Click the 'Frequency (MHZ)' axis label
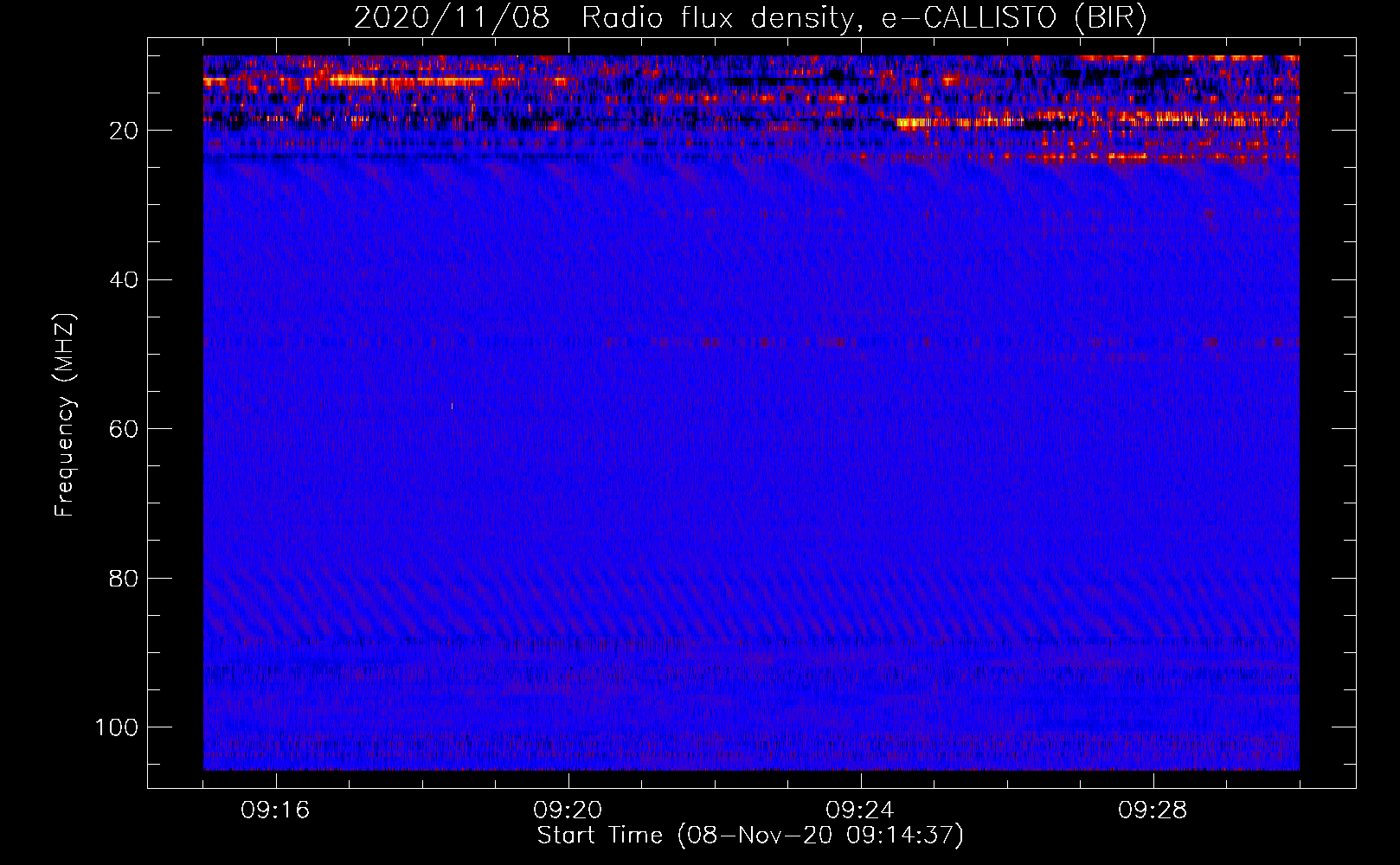Viewport: 1400px width, 865px height. coord(65,415)
